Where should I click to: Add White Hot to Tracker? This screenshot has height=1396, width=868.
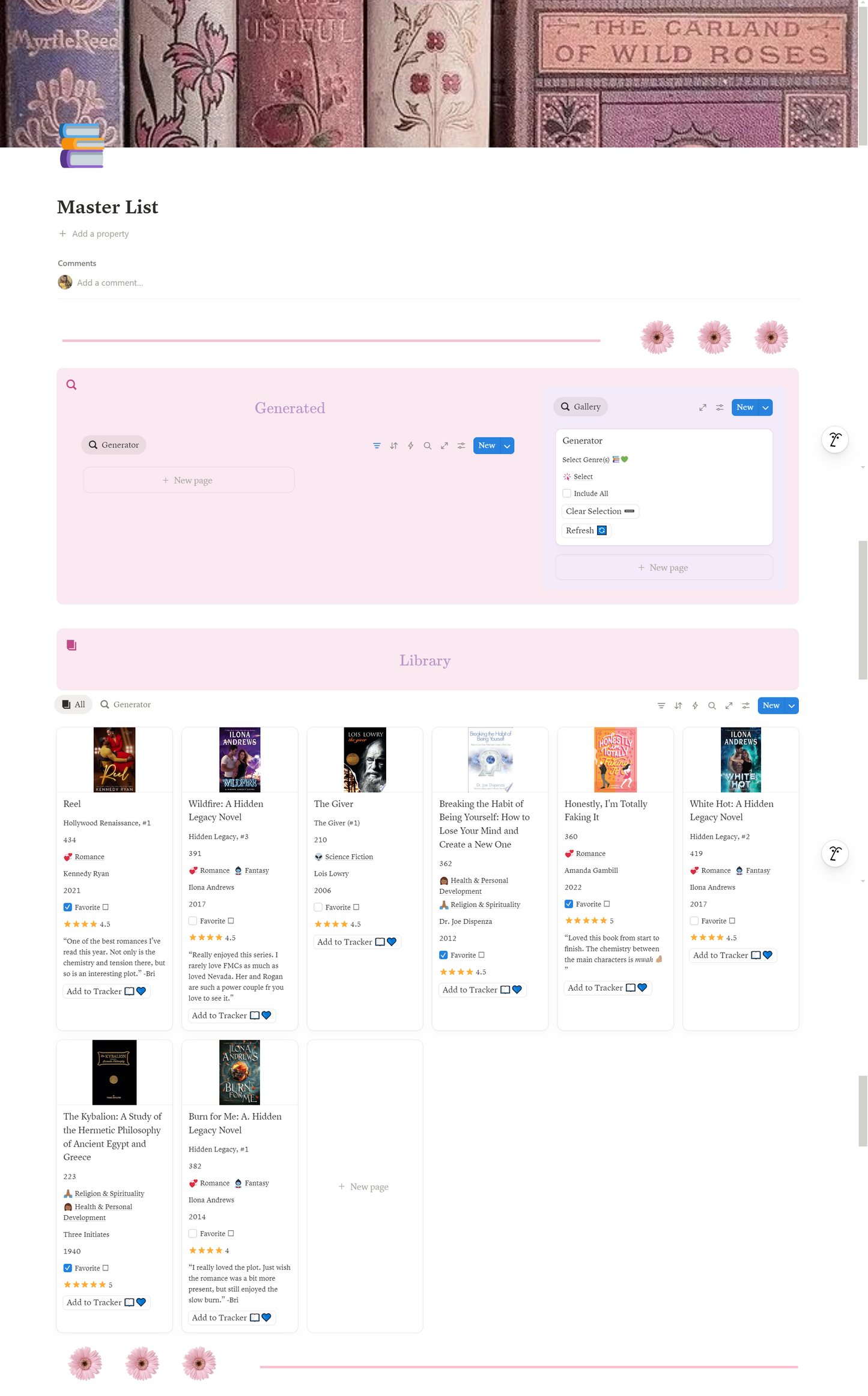point(733,955)
